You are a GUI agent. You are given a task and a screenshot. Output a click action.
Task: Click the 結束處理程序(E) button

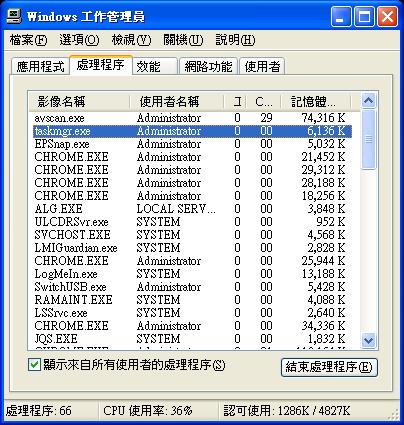(x=329, y=367)
